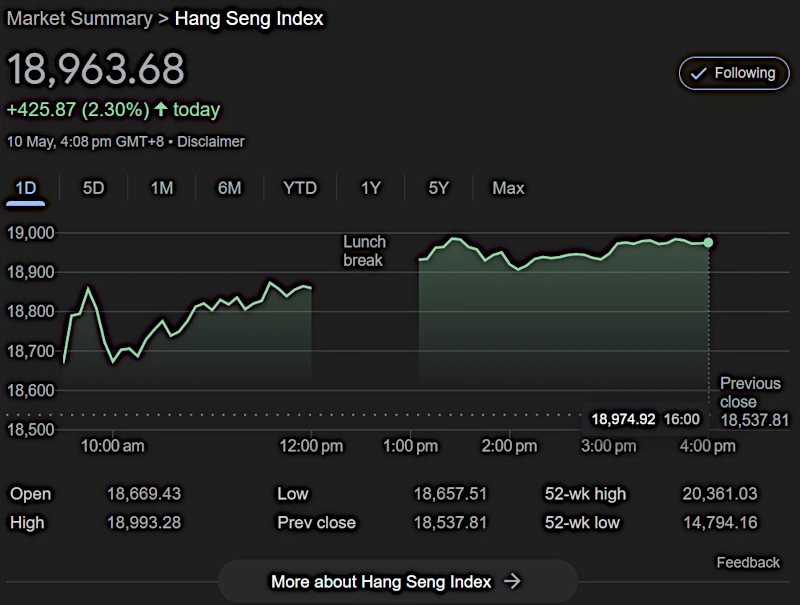Toggle the Following button

734,73
